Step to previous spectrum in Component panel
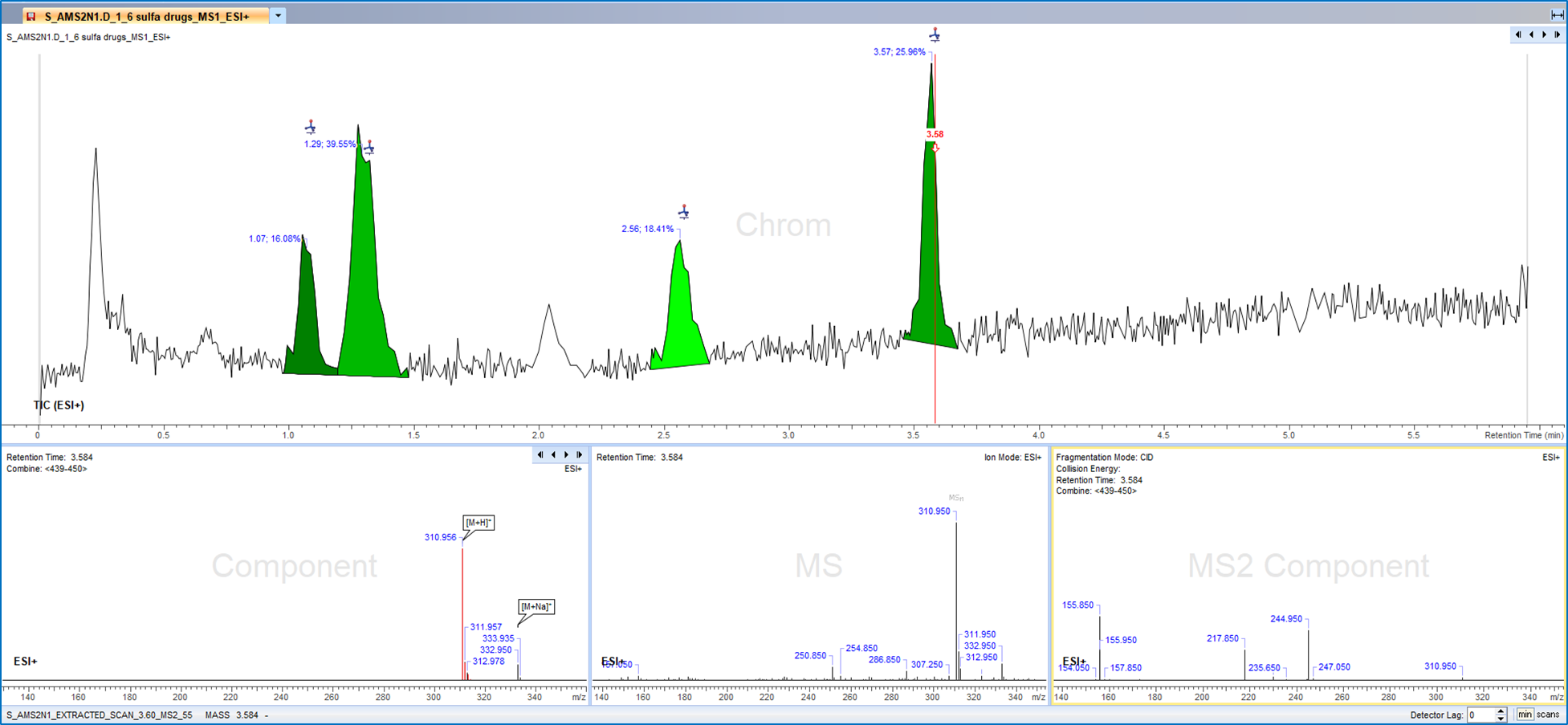This screenshot has width=1568, height=725. point(553,455)
